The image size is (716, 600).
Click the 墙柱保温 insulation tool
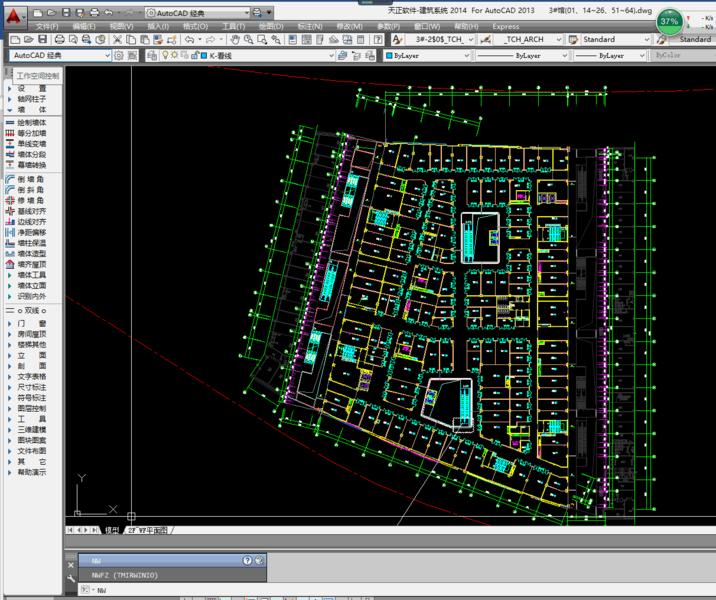(x=32, y=243)
